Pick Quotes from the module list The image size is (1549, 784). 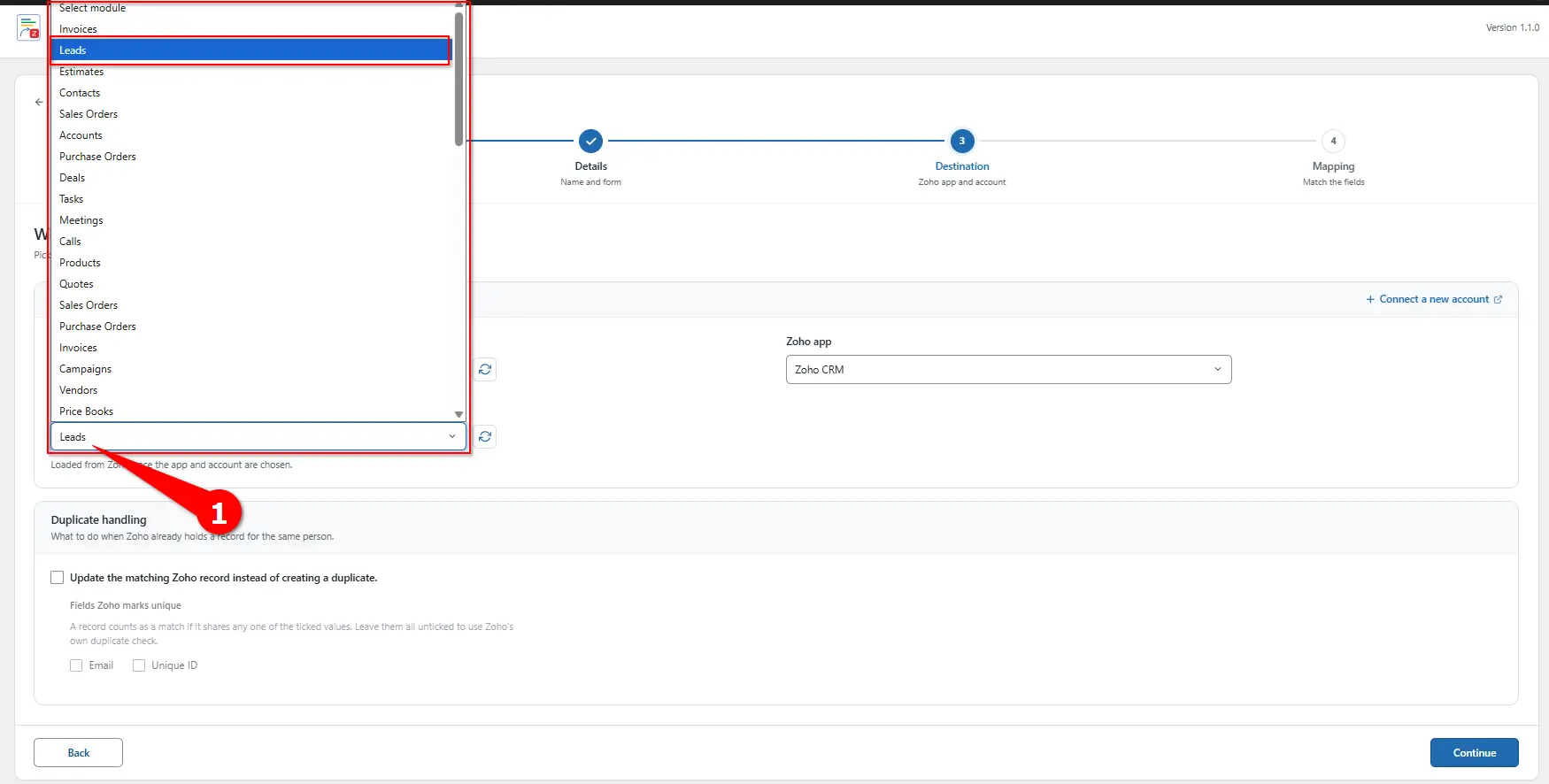click(x=250, y=284)
